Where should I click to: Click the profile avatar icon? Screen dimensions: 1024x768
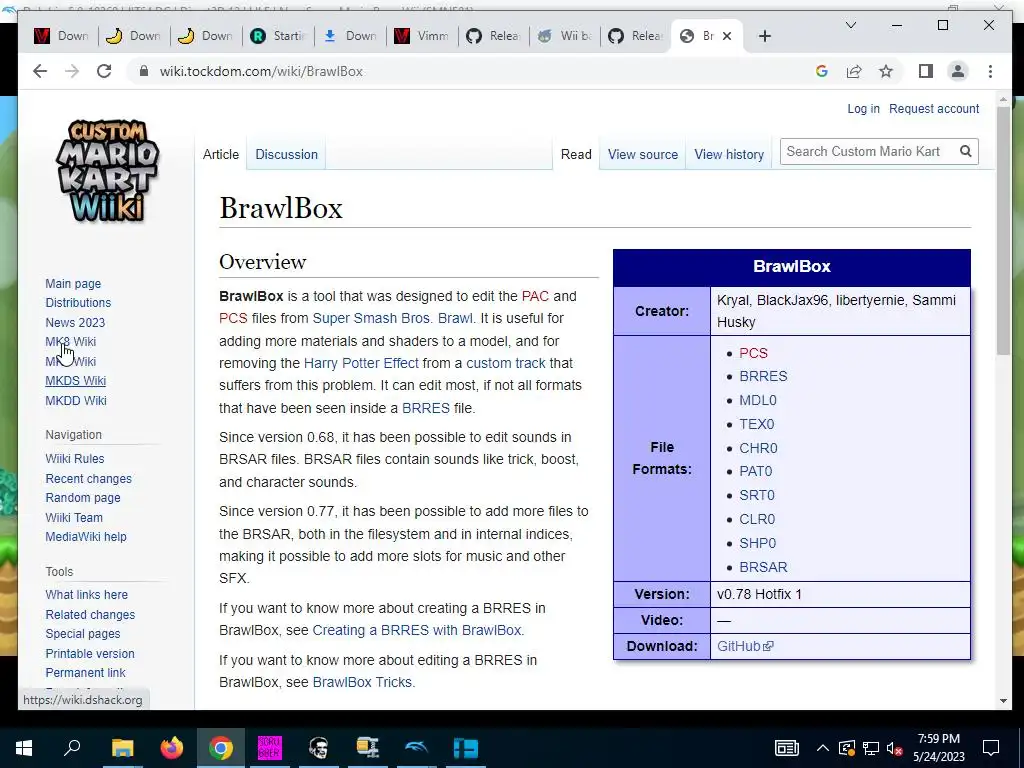(x=957, y=71)
